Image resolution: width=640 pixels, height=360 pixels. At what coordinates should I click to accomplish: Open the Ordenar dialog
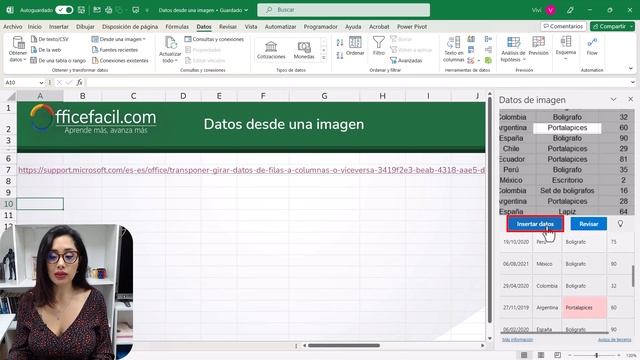tap(355, 46)
